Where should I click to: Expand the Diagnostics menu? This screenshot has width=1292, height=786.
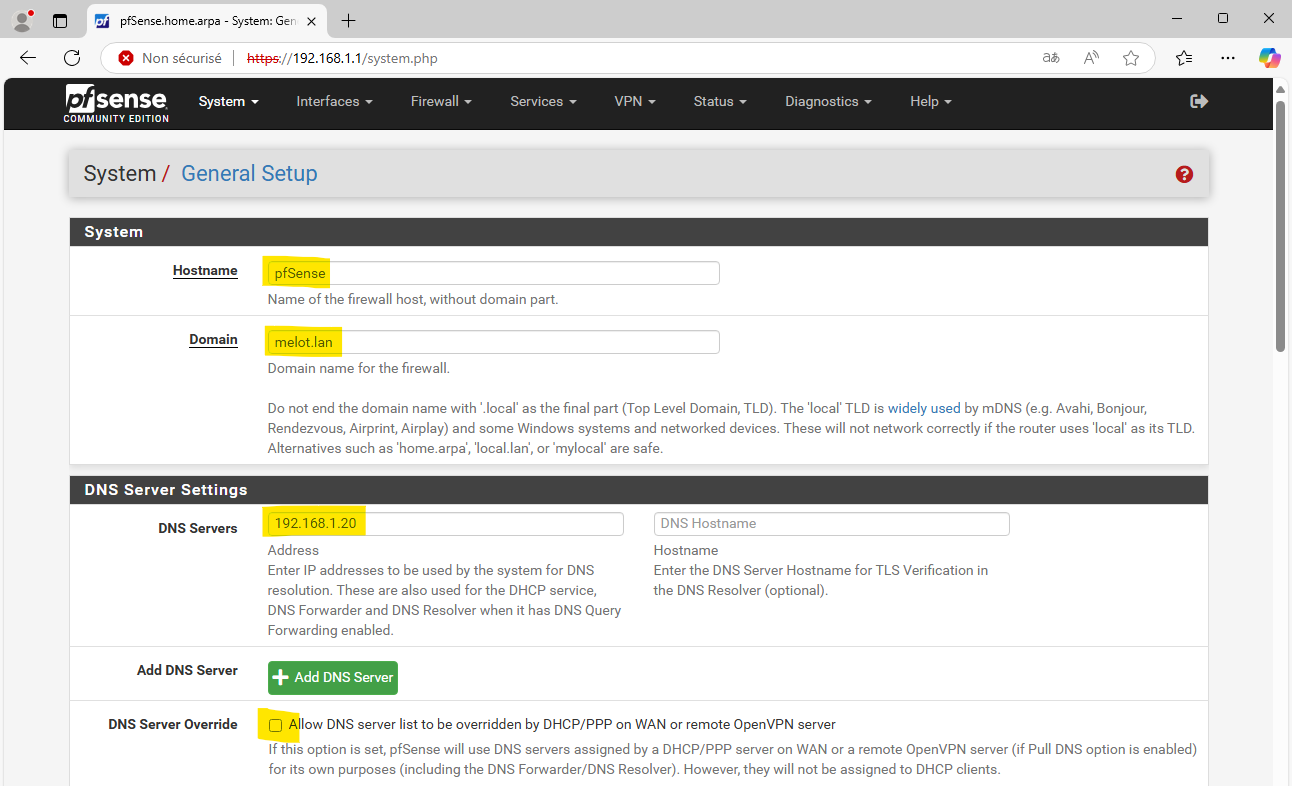point(828,101)
